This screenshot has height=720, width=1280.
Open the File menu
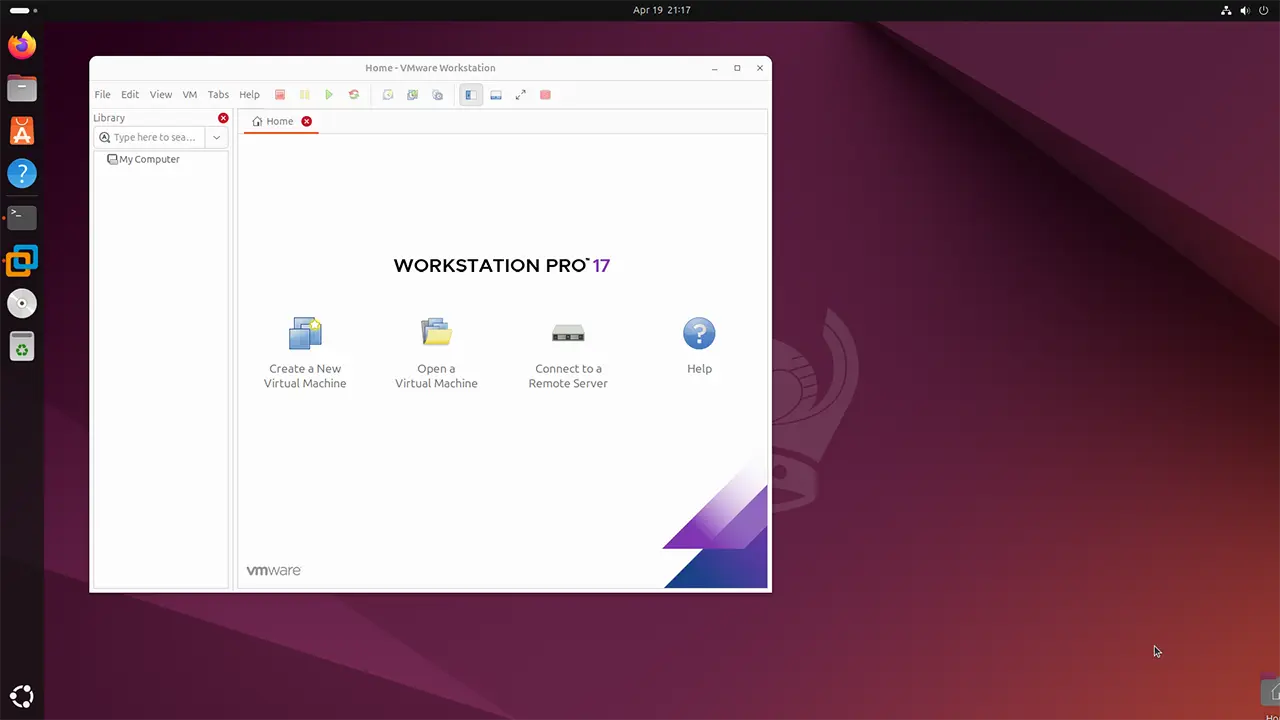click(x=103, y=95)
